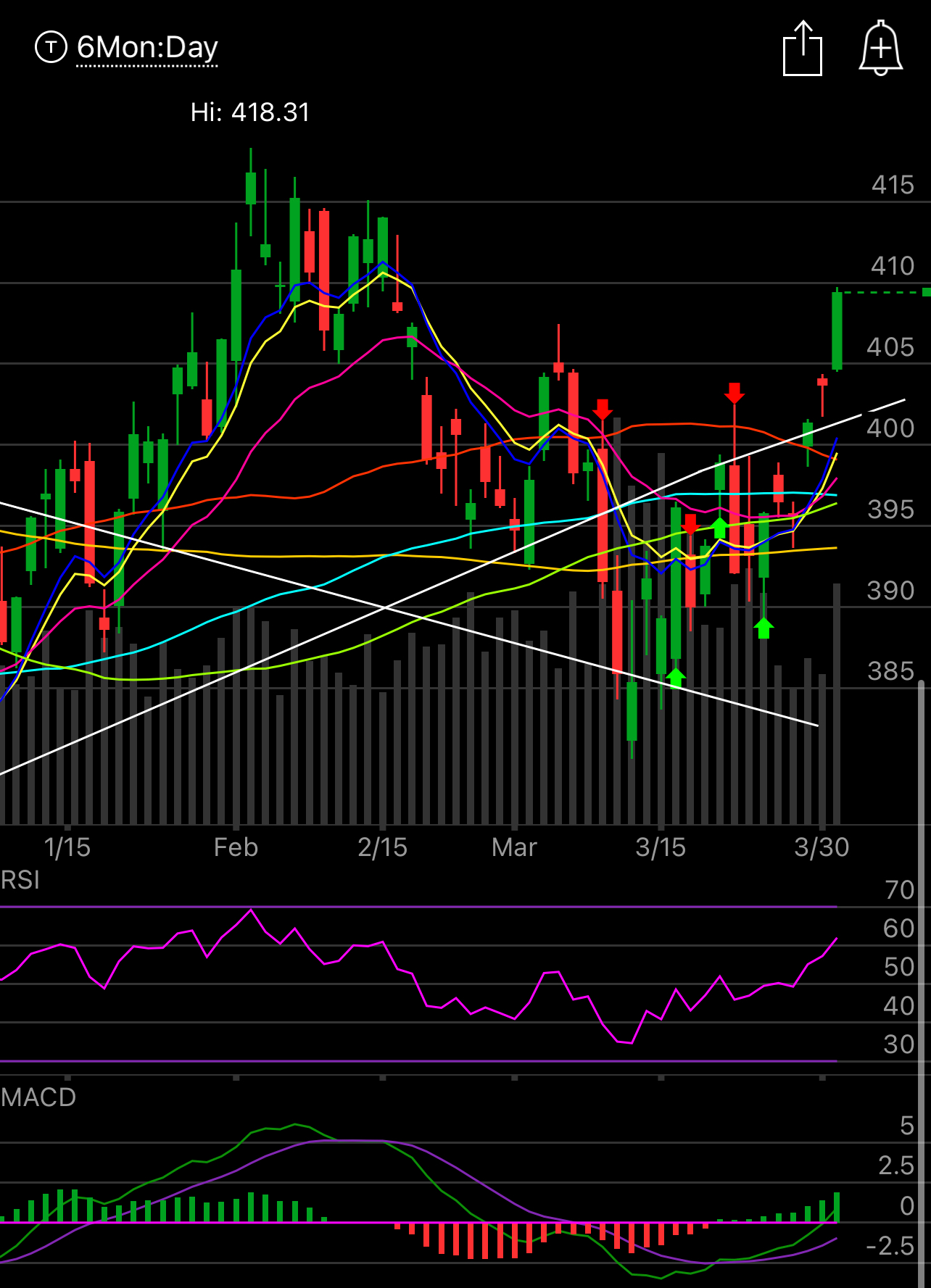The width and height of the screenshot is (931, 1288).
Task: Open the share chart icon
Action: (803, 48)
